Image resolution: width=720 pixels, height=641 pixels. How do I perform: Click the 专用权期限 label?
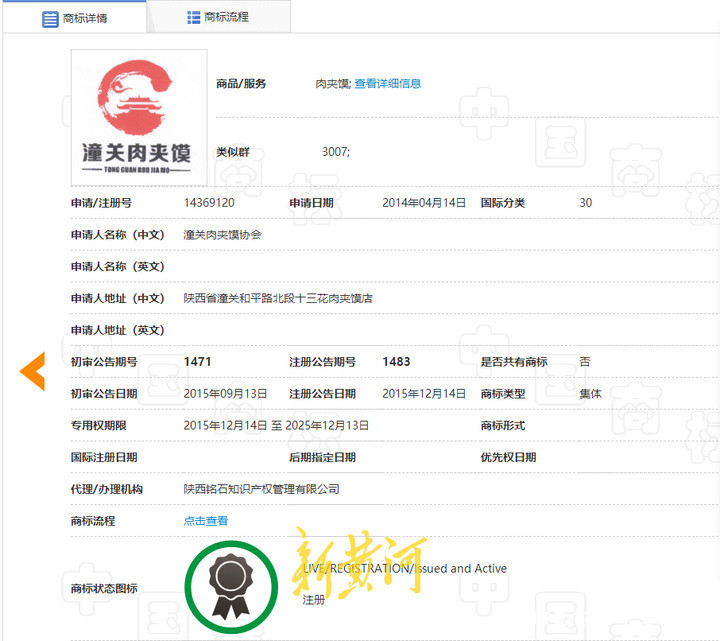click(x=98, y=426)
